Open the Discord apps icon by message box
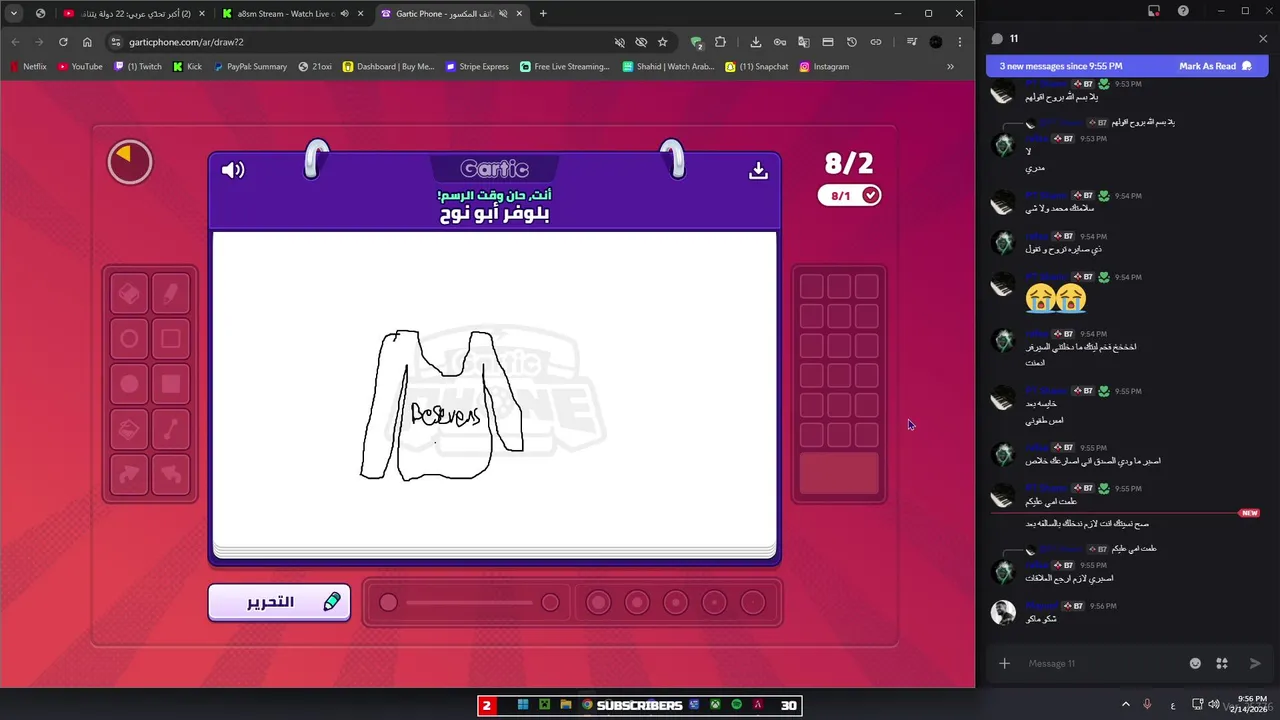Screen dimensions: 1280x720 point(1222,663)
